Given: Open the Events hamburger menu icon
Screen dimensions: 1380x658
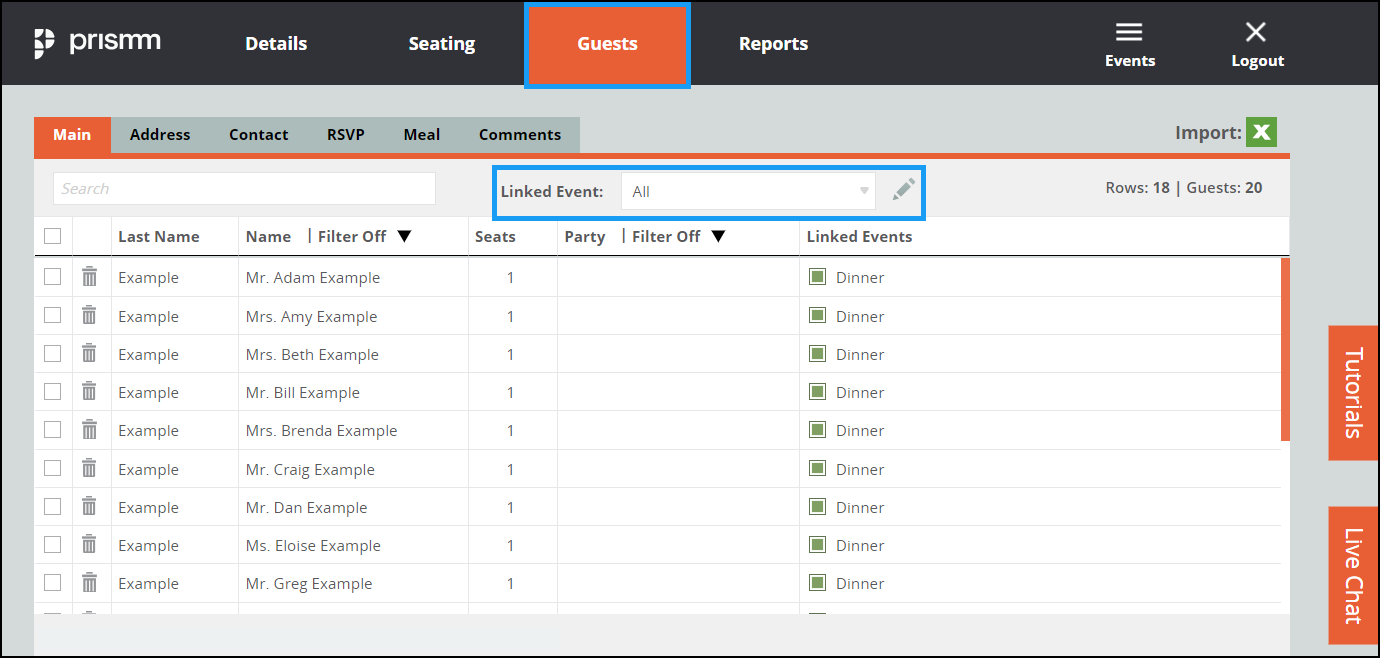Looking at the screenshot, I should [x=1129, y=34].
